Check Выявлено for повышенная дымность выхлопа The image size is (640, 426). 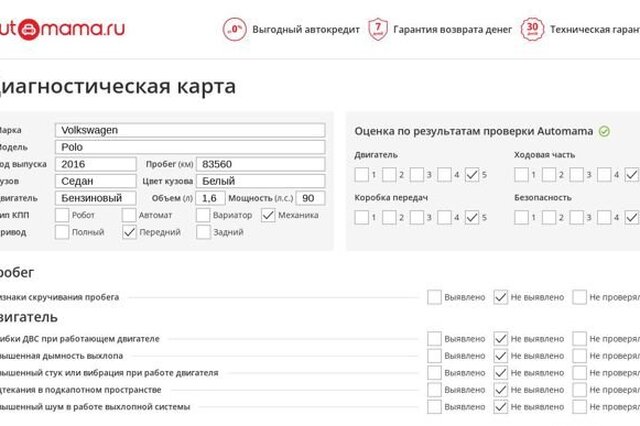(434, 356)
